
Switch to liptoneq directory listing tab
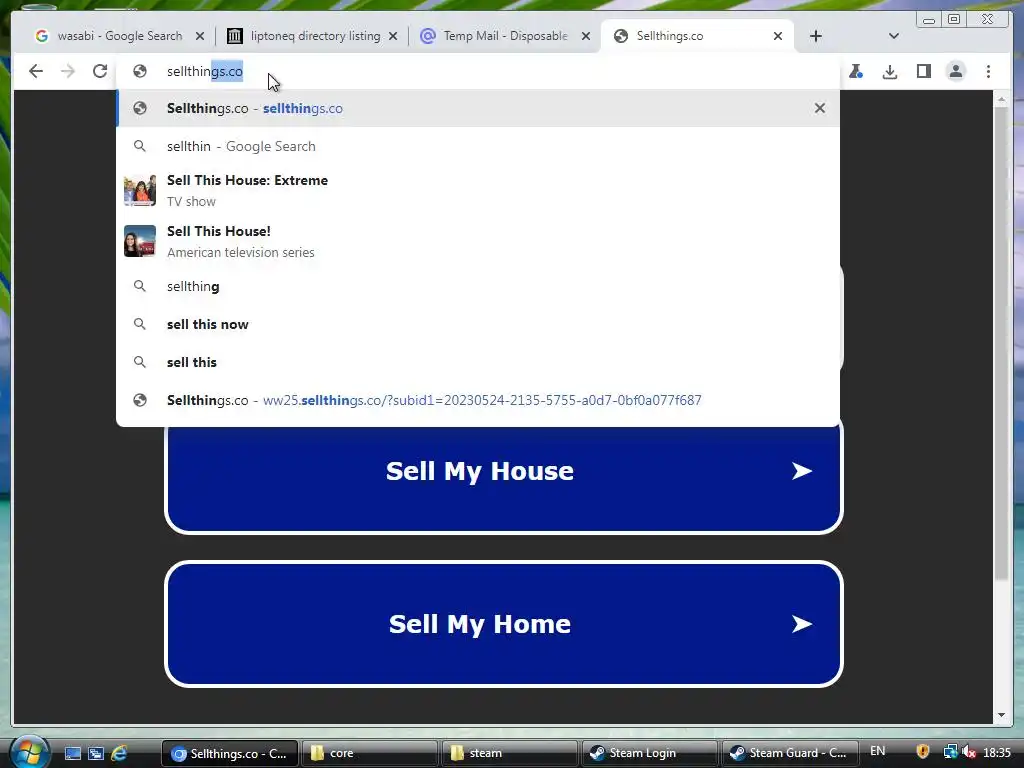point(312,36)
